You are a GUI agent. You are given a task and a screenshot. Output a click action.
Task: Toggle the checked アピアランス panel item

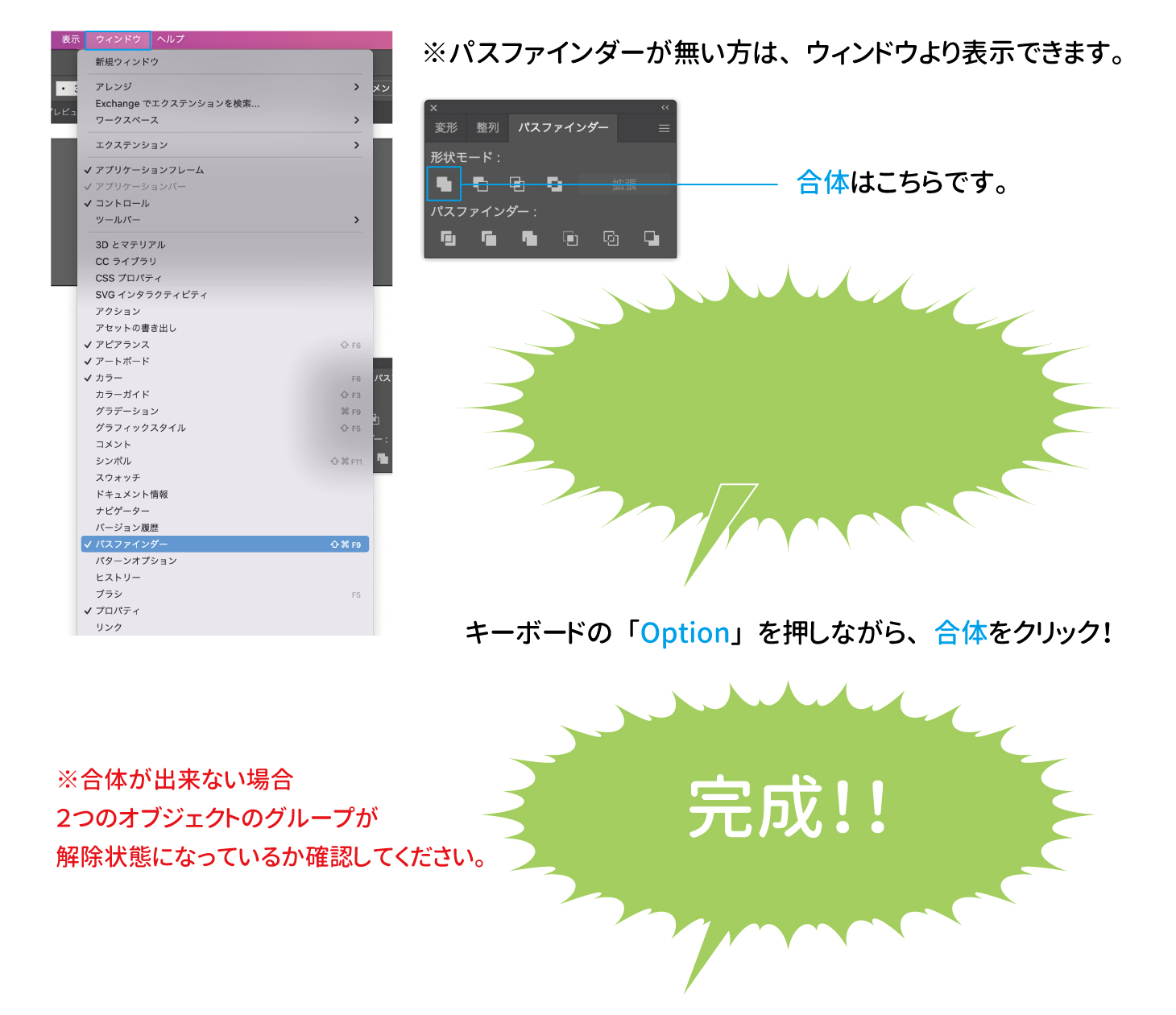225,345
